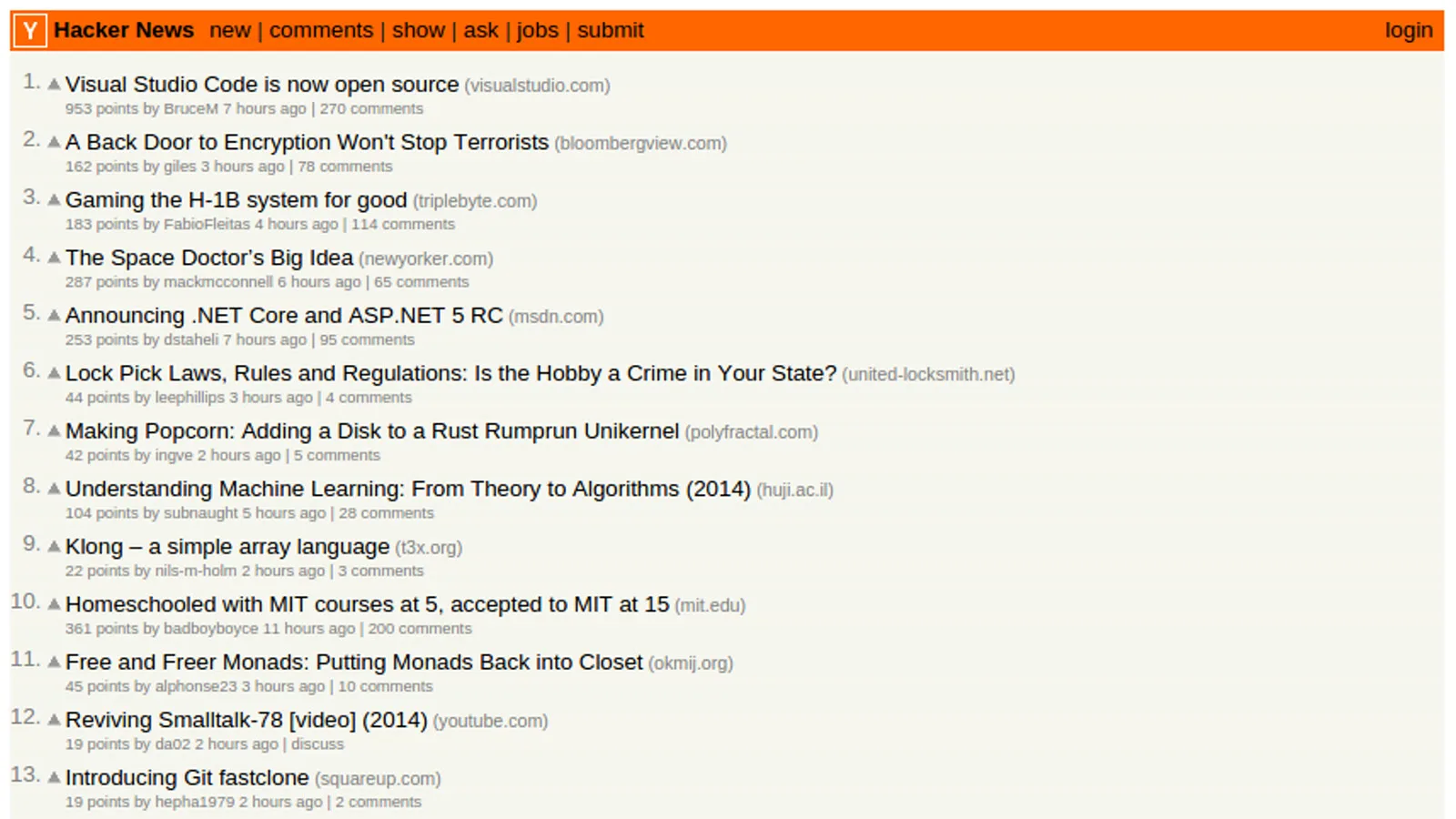This screenshot has width=1456, height=819.
Task: Open 'The Space Doctor's Big Idea' article
Action: pos(209,258)
